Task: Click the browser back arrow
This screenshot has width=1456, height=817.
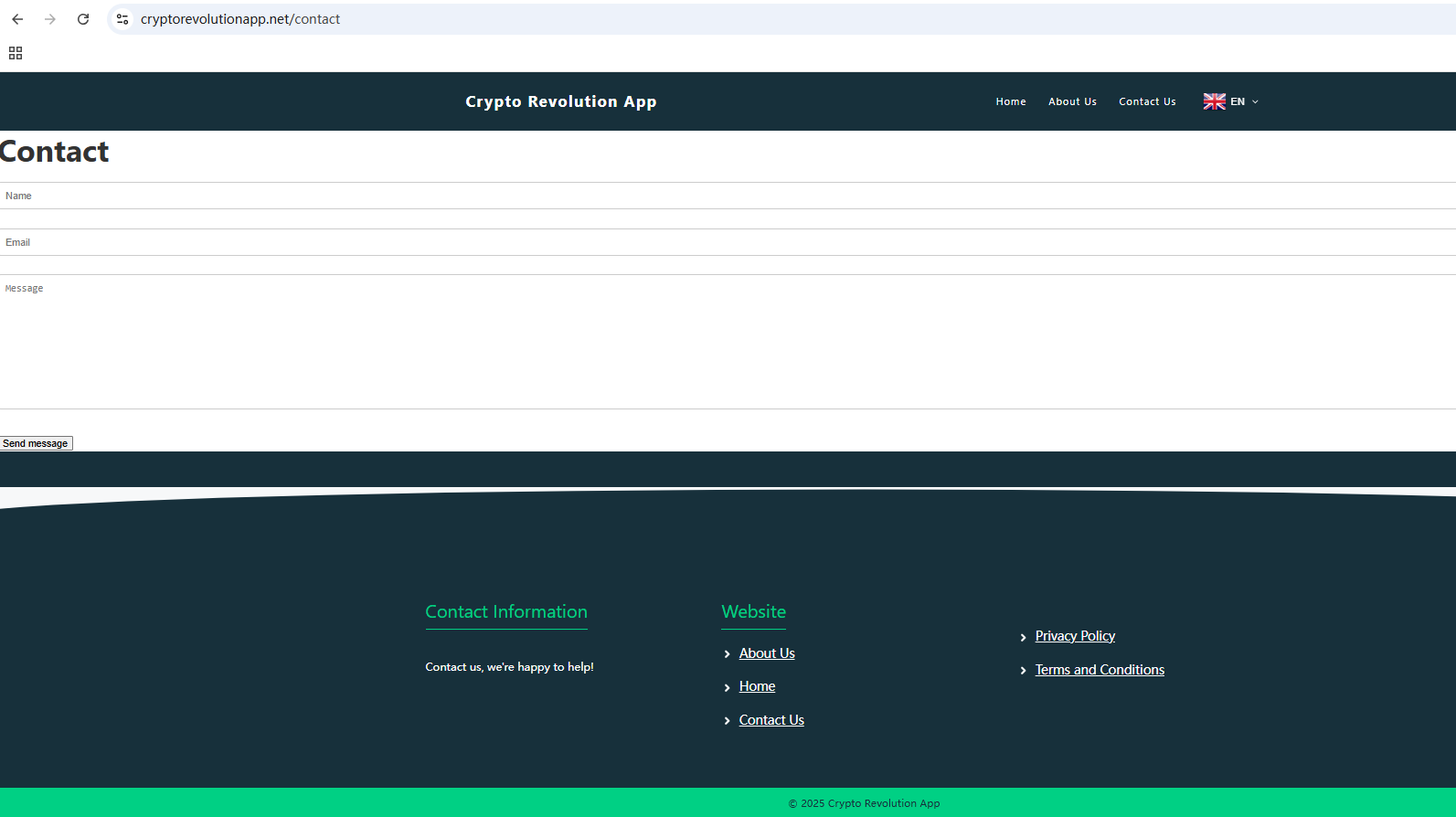Action: tap(17, 19)
